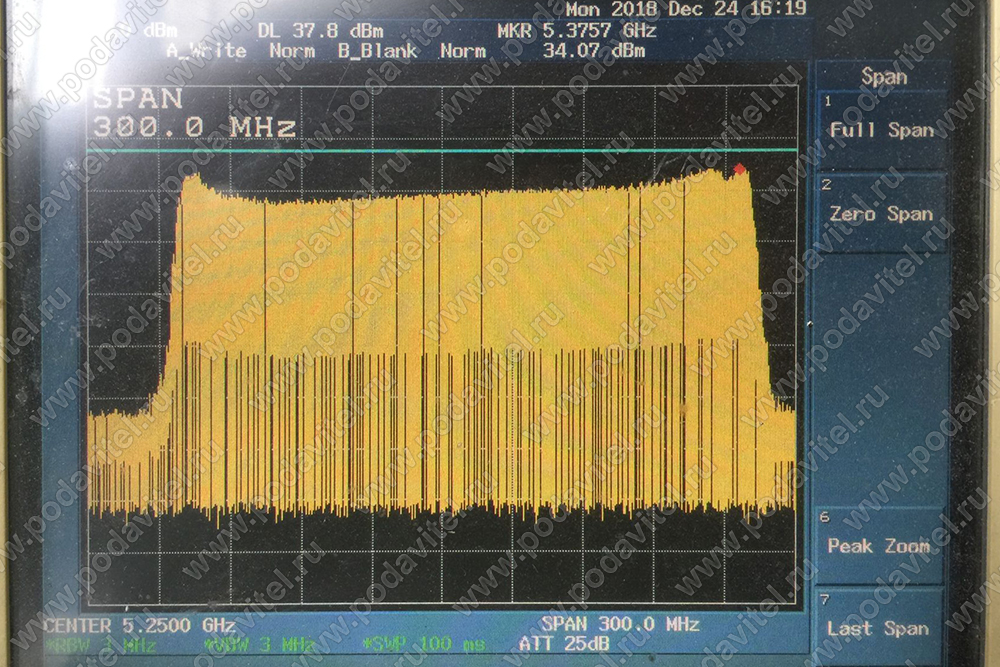Click the date and time display
This screenshot has height=667, width=1000.
coord(686,9)
